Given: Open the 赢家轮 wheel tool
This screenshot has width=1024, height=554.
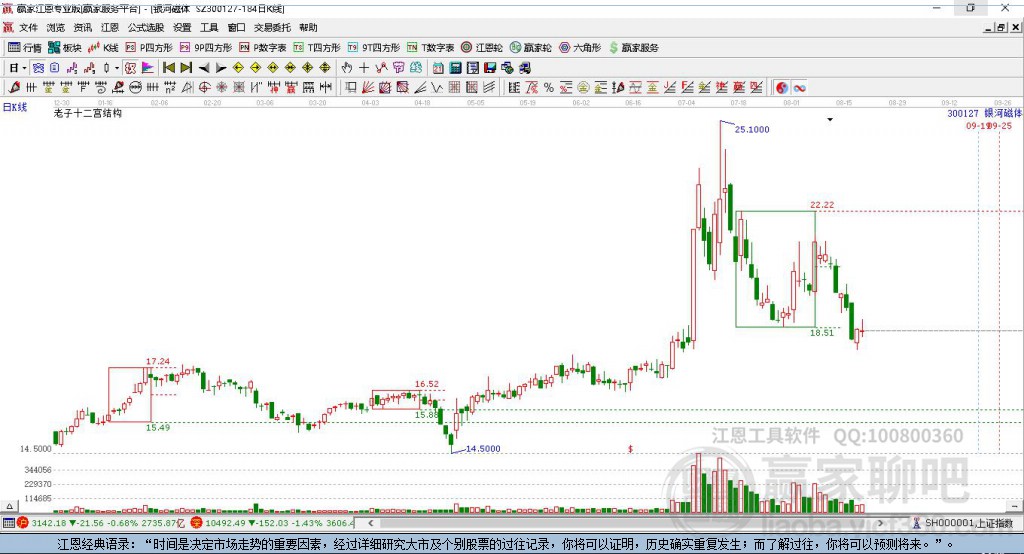Looking at the screenshot, I should click(531, 48).
